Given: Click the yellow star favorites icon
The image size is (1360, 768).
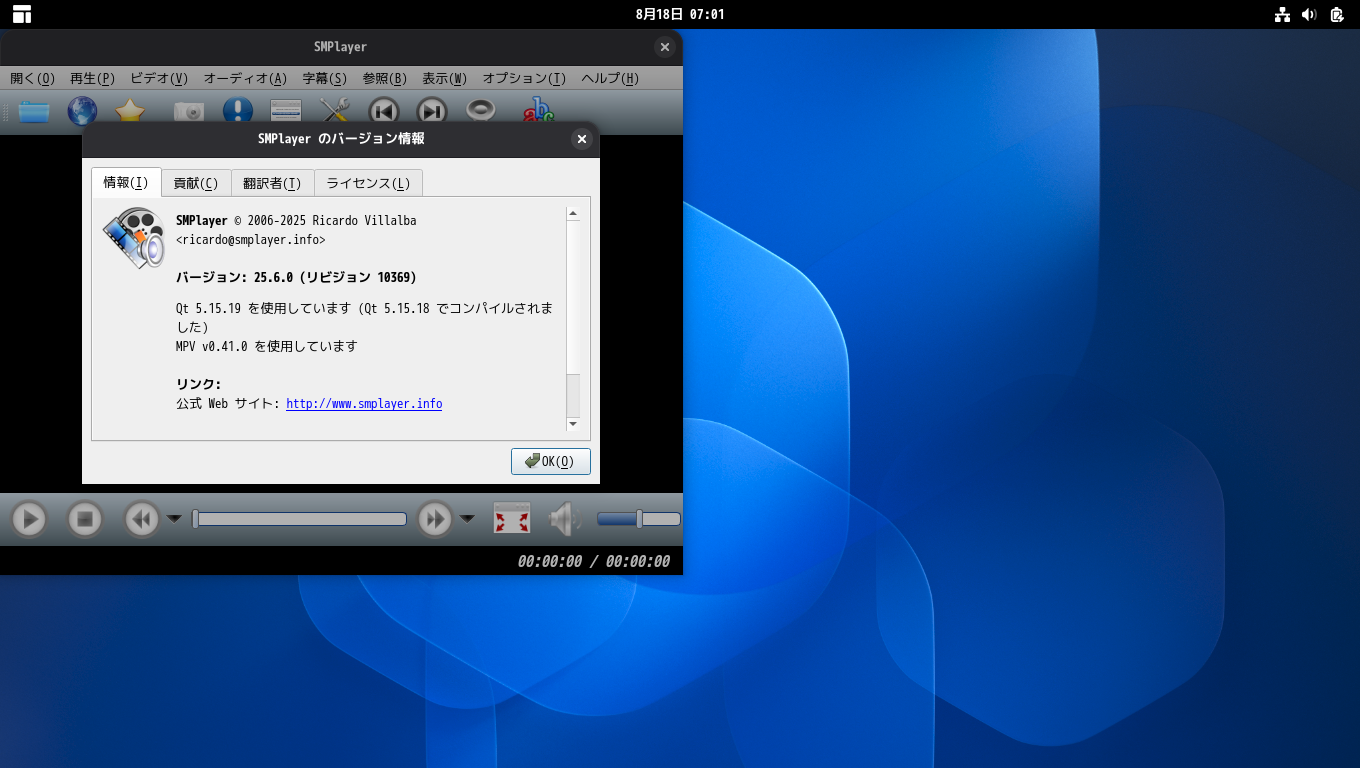Looking at the screenshot, I should (x=131, y=110).
